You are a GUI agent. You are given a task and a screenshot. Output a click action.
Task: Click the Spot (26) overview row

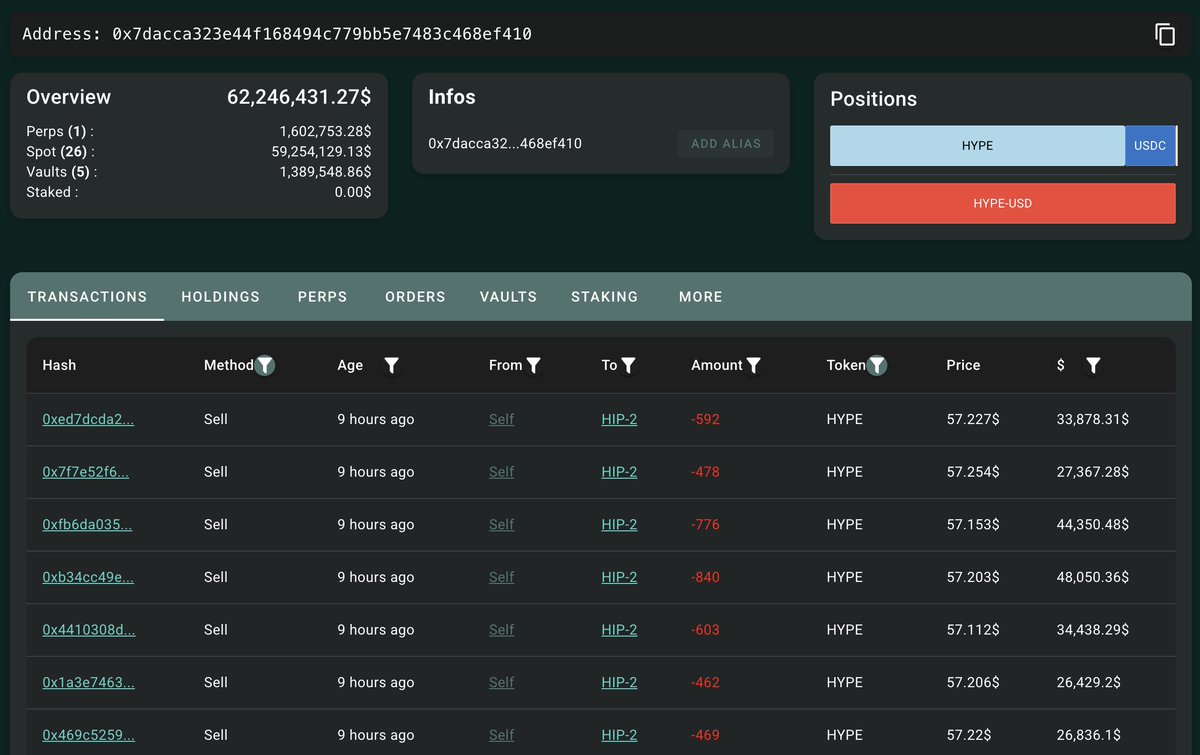pyautogui.click(x=199, y=152)
